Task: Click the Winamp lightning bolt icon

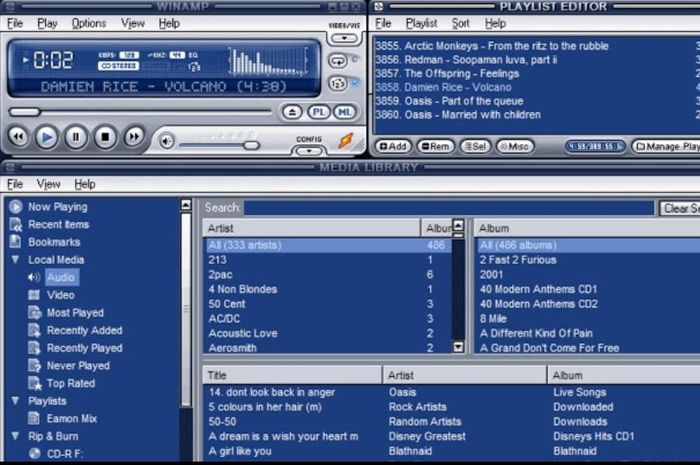Action: coord(346,141)
